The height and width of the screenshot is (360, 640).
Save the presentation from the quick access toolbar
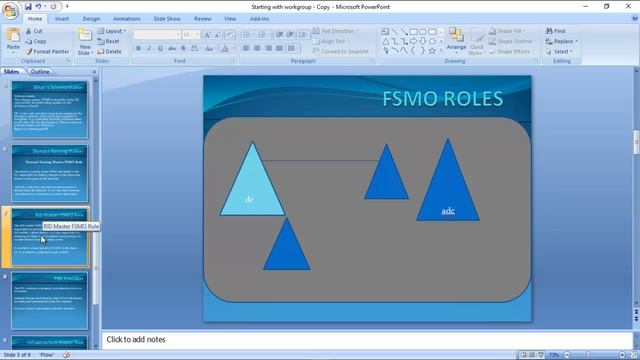point(28,7)
